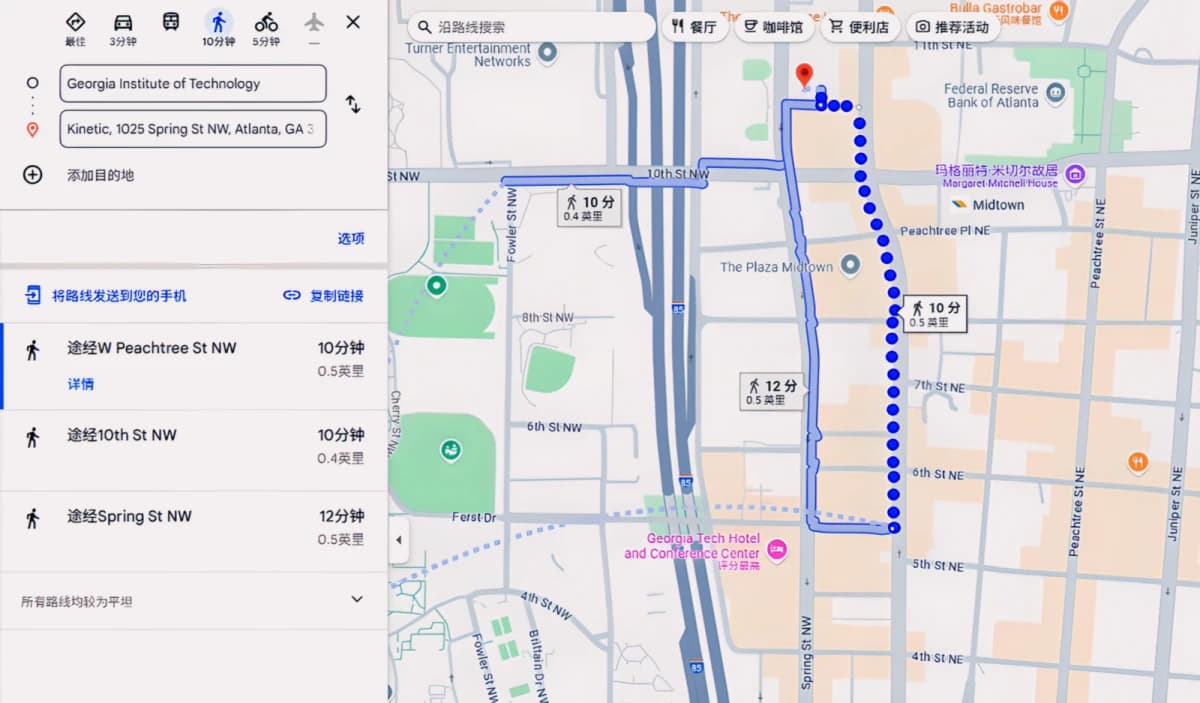Switch to driving travel mode

[x=123, y=28]
